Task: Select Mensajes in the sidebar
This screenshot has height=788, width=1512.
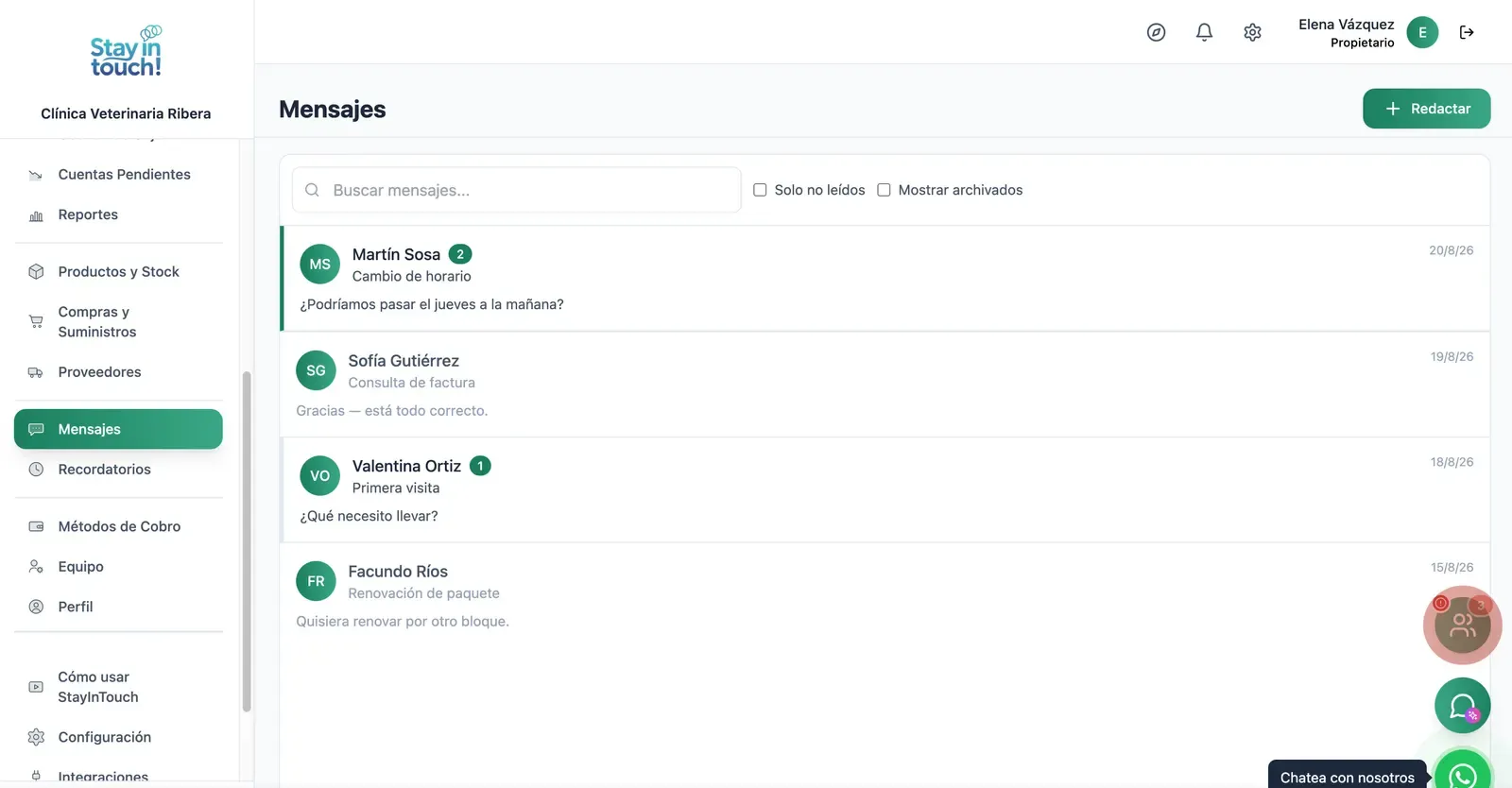Action: pyautogui.click(x=118, y=429)
